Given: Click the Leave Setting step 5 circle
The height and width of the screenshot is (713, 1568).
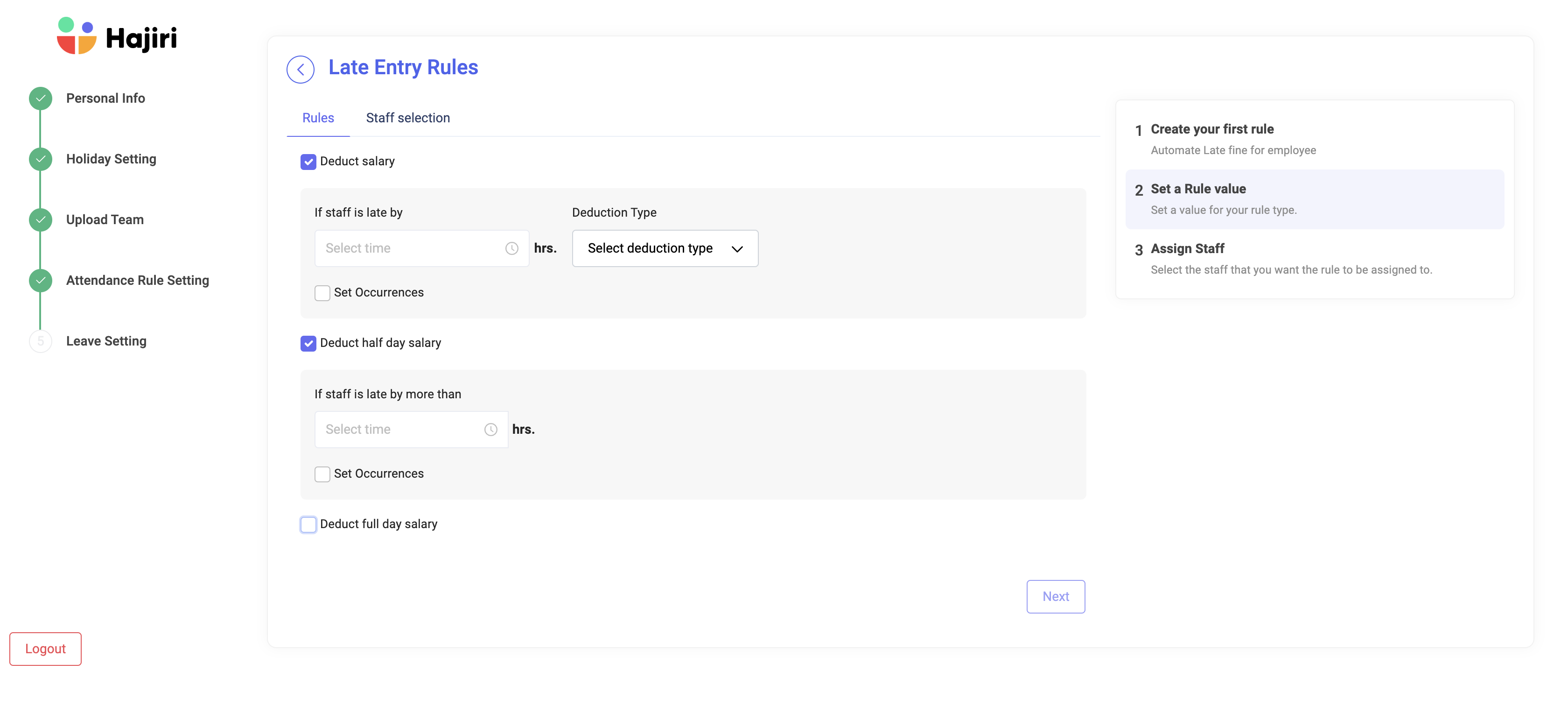Looking at the screenshot, I should pos(40,341).
